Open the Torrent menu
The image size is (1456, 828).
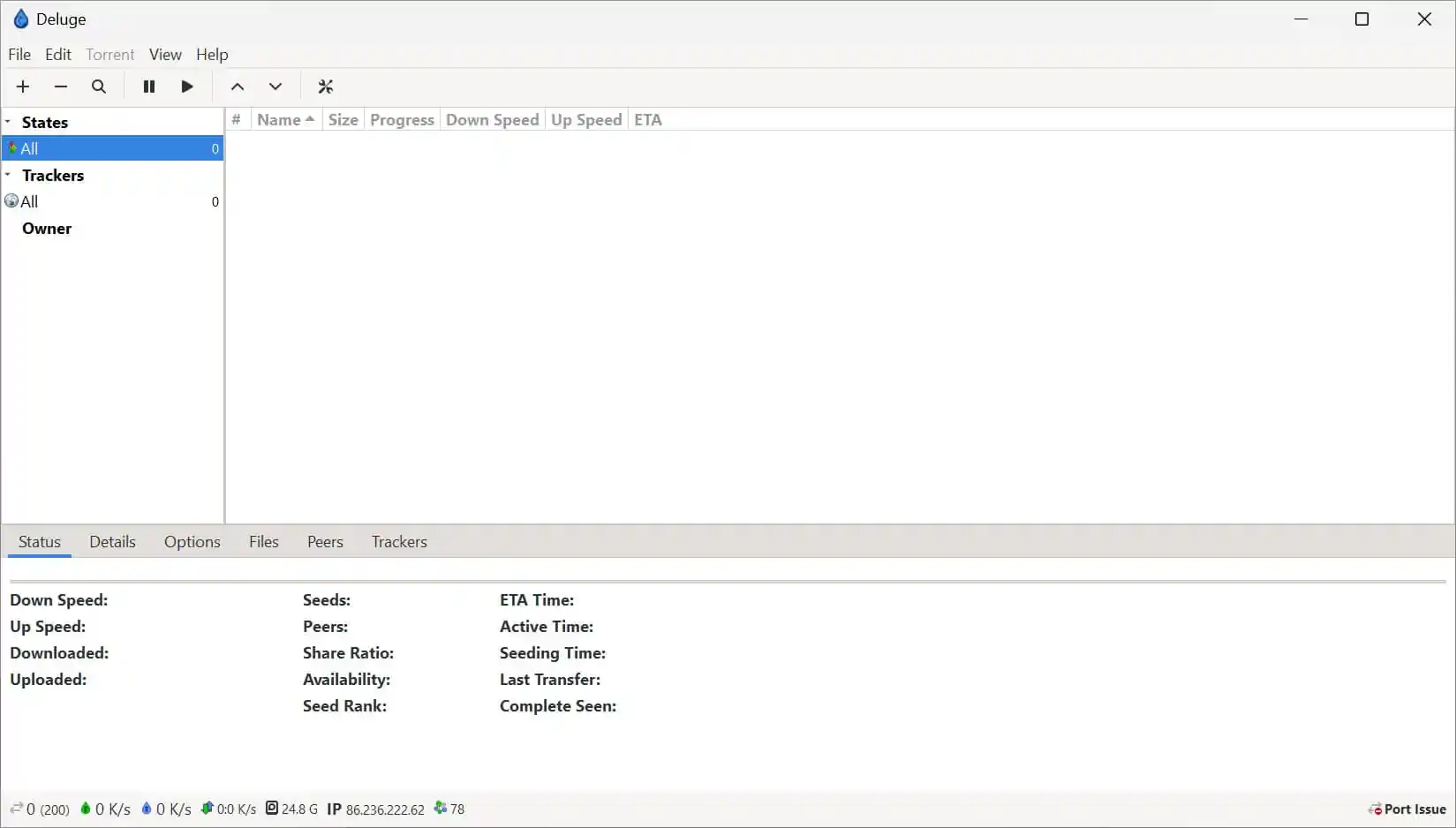[110, 54]
